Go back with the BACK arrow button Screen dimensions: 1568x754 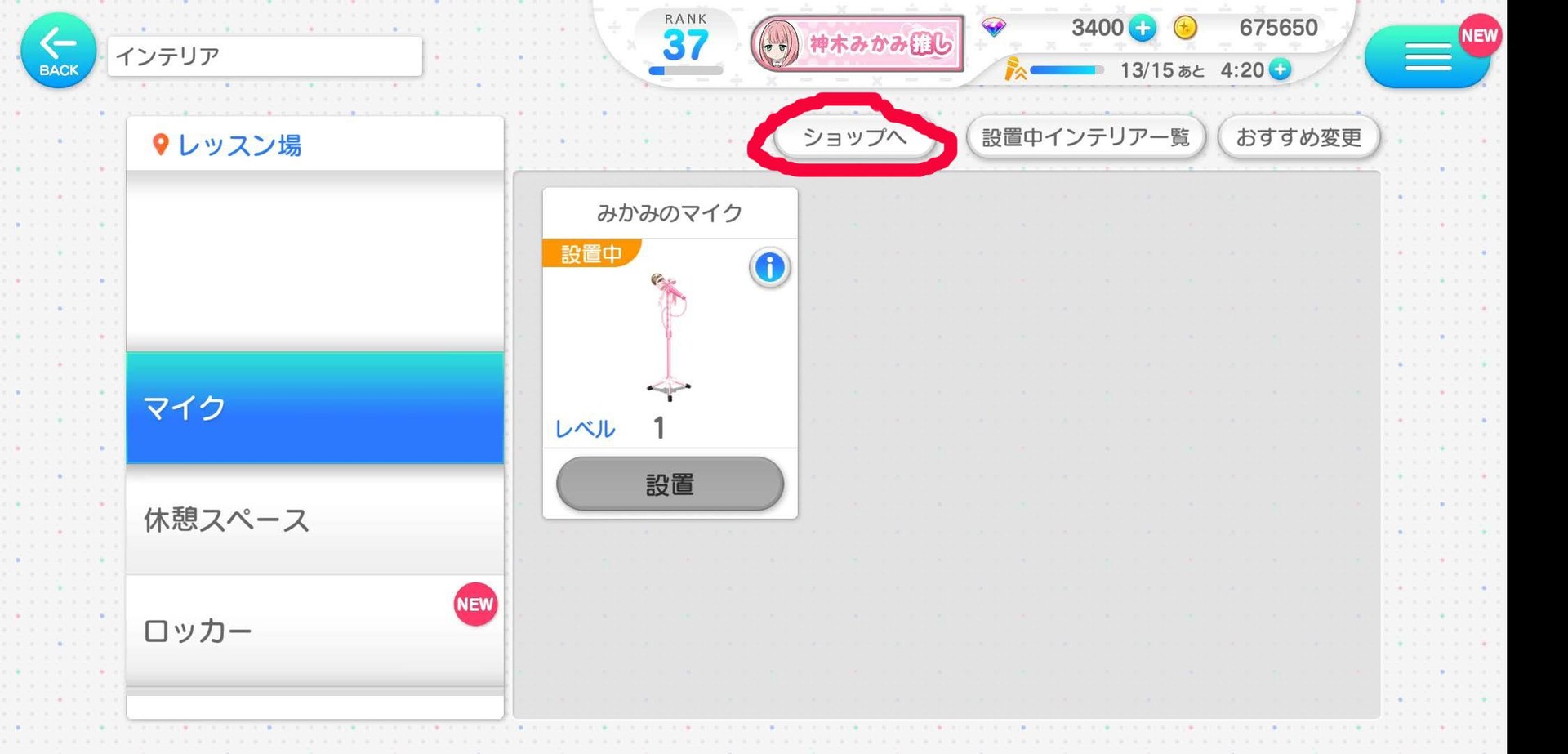pyautogui.click(x=58, y=51)
